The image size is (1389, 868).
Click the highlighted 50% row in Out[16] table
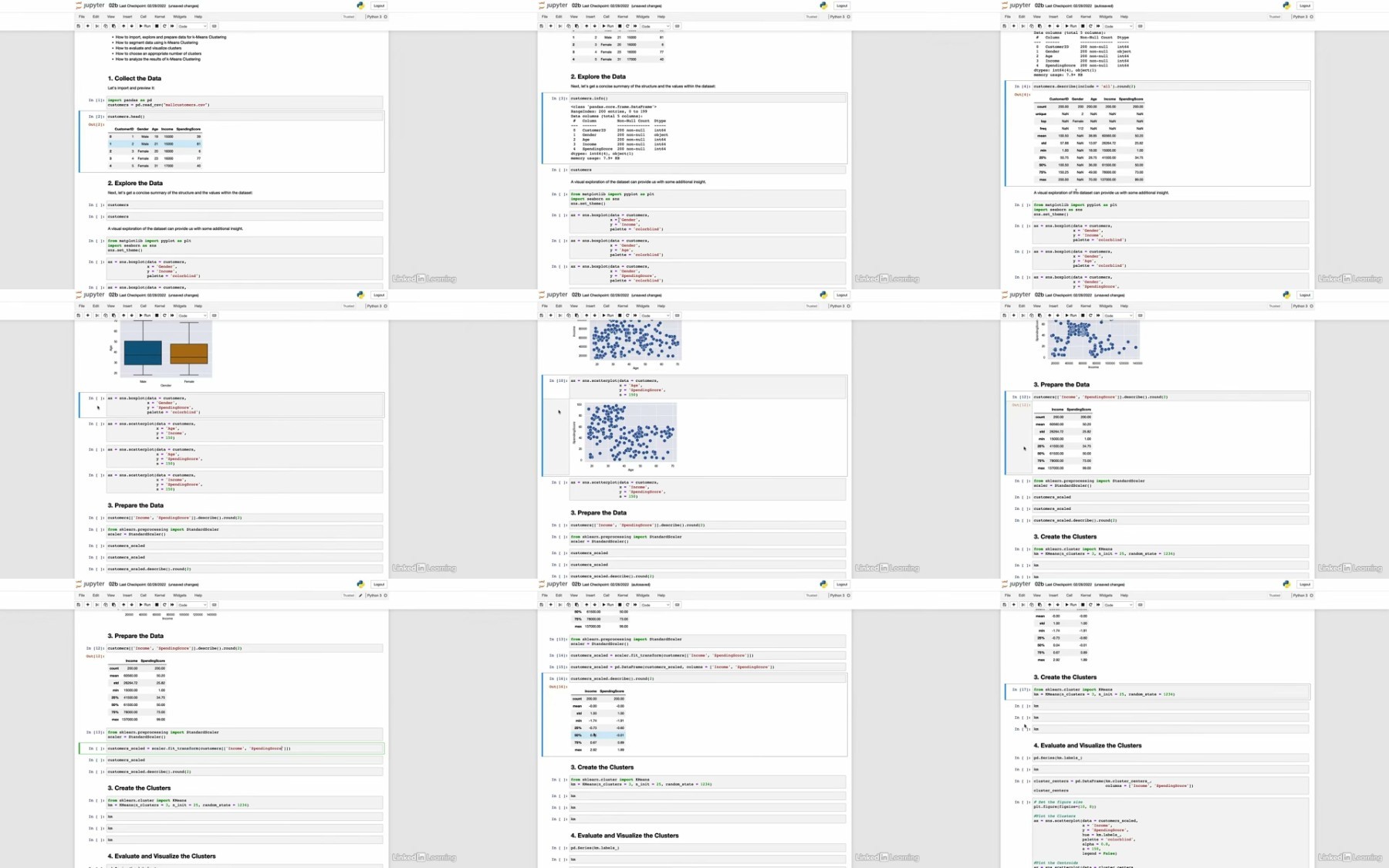598,735
